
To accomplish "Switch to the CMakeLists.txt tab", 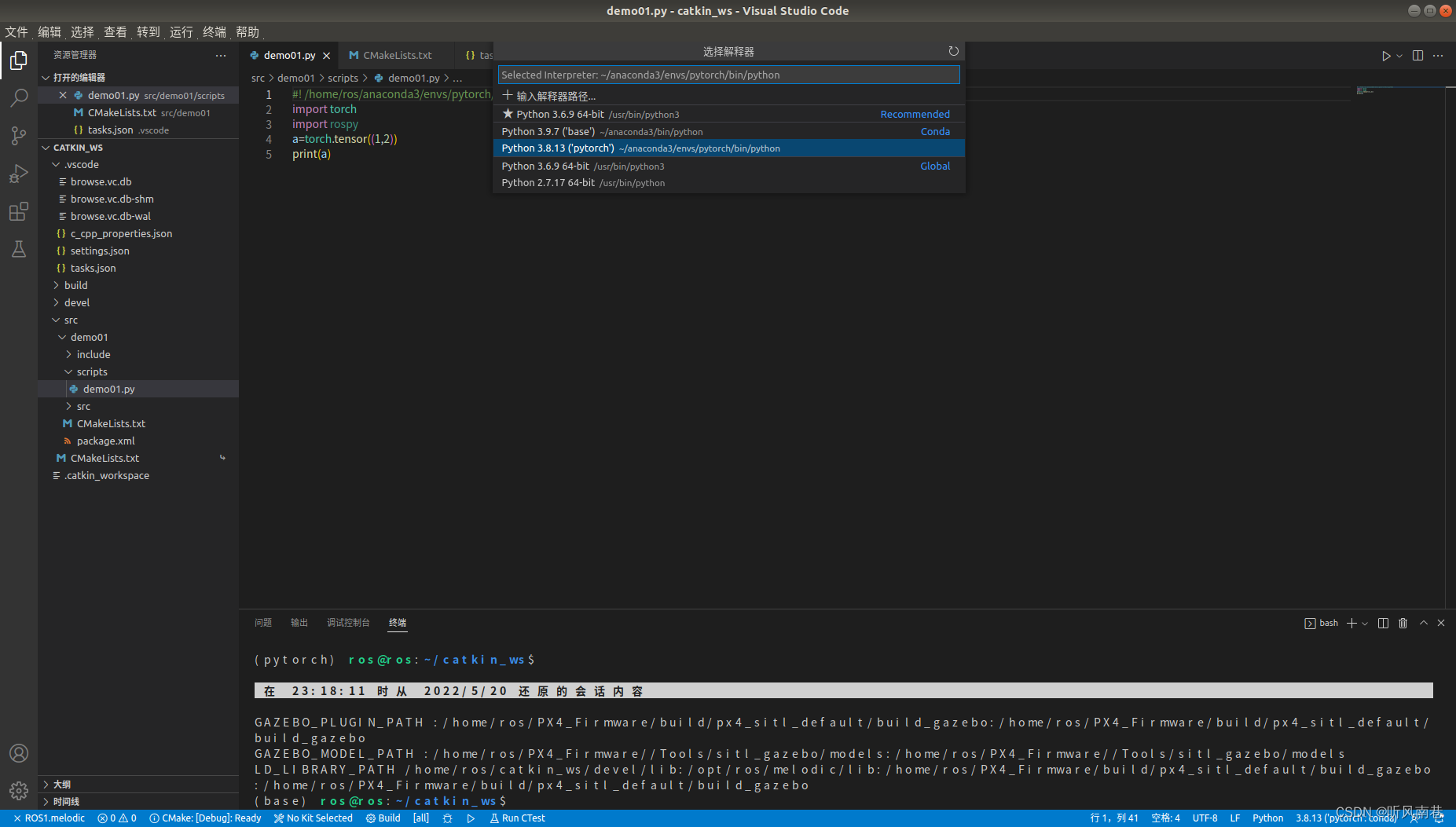I will pyautogui.click(x=395, y=55).
